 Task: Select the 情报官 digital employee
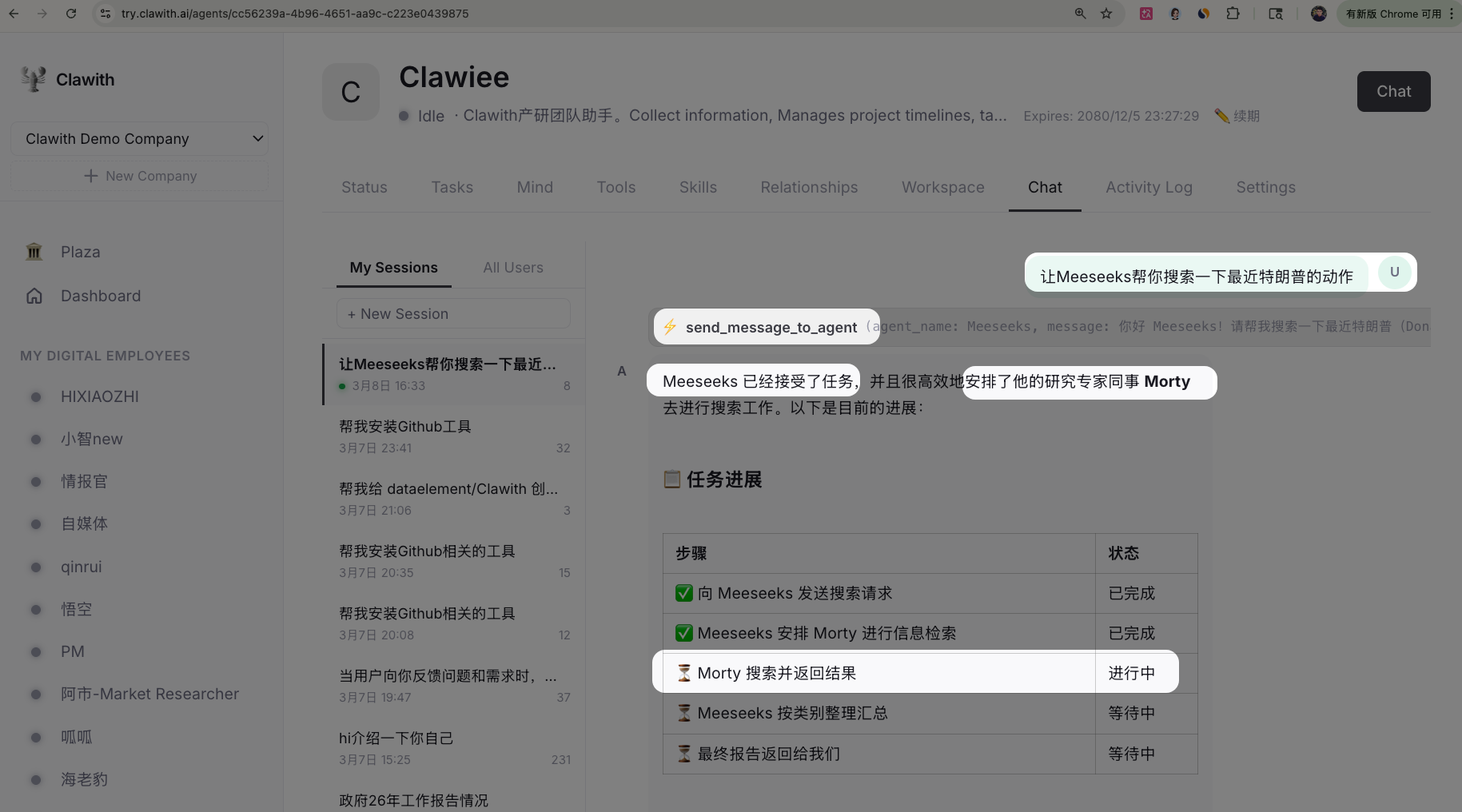click(x=84, y=481)
